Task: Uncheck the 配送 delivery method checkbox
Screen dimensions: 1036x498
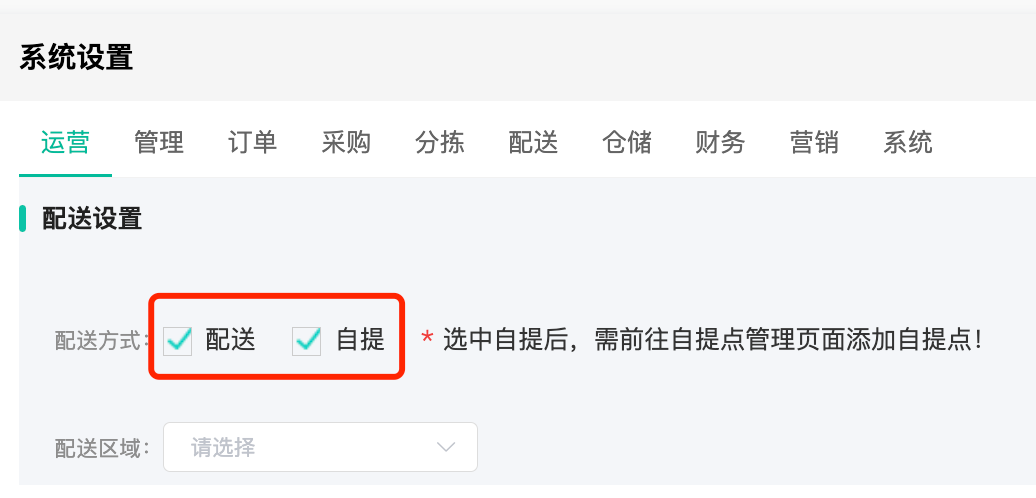Action: tap(178, 341)
